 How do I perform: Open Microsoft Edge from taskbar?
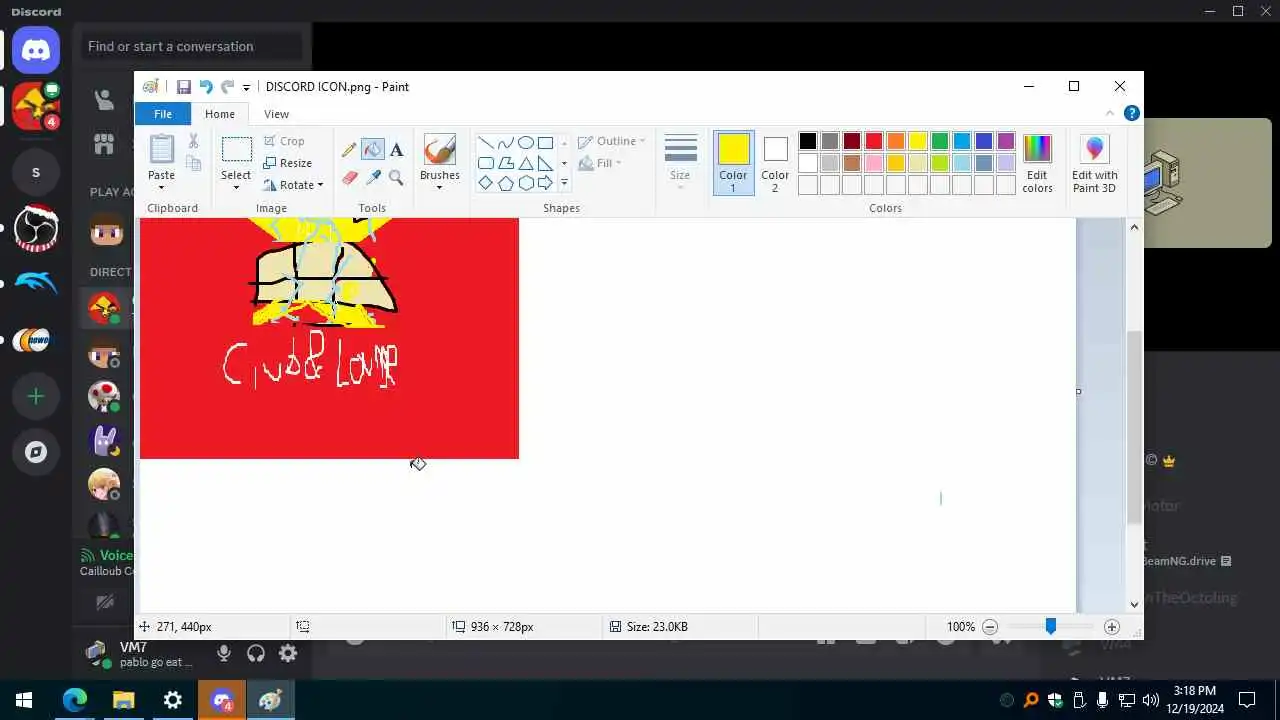pyautogui.click(x=75, y=700)
